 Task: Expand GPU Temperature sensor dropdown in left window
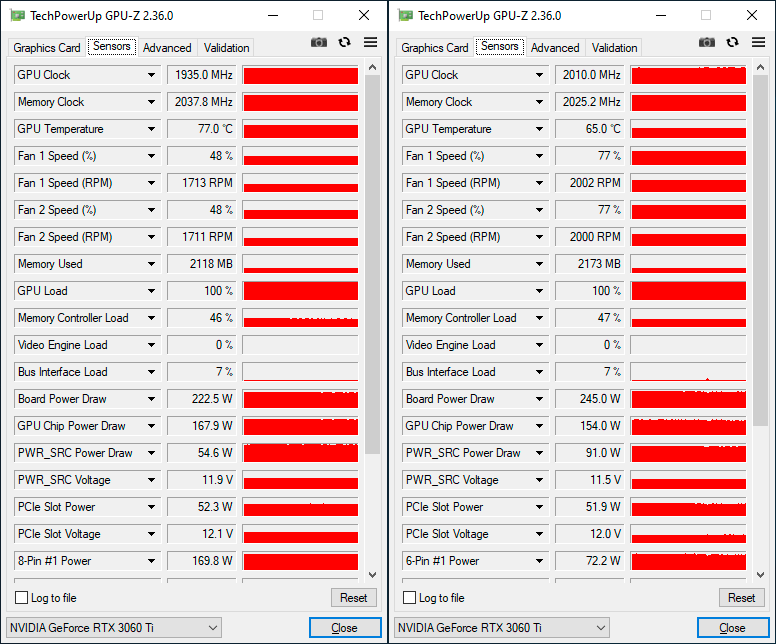pyautogui.click(x=152, y=129)
